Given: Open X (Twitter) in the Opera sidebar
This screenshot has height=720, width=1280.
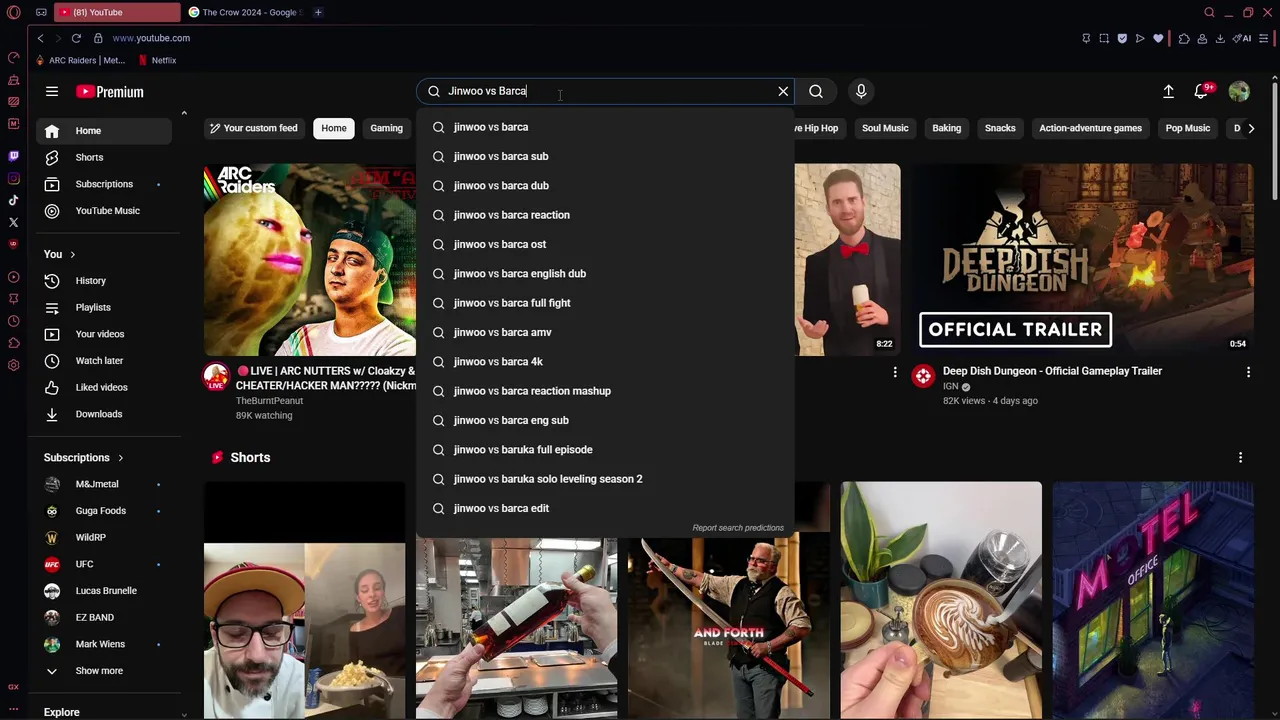Looking at the screenshot, I should coord(13,222).
